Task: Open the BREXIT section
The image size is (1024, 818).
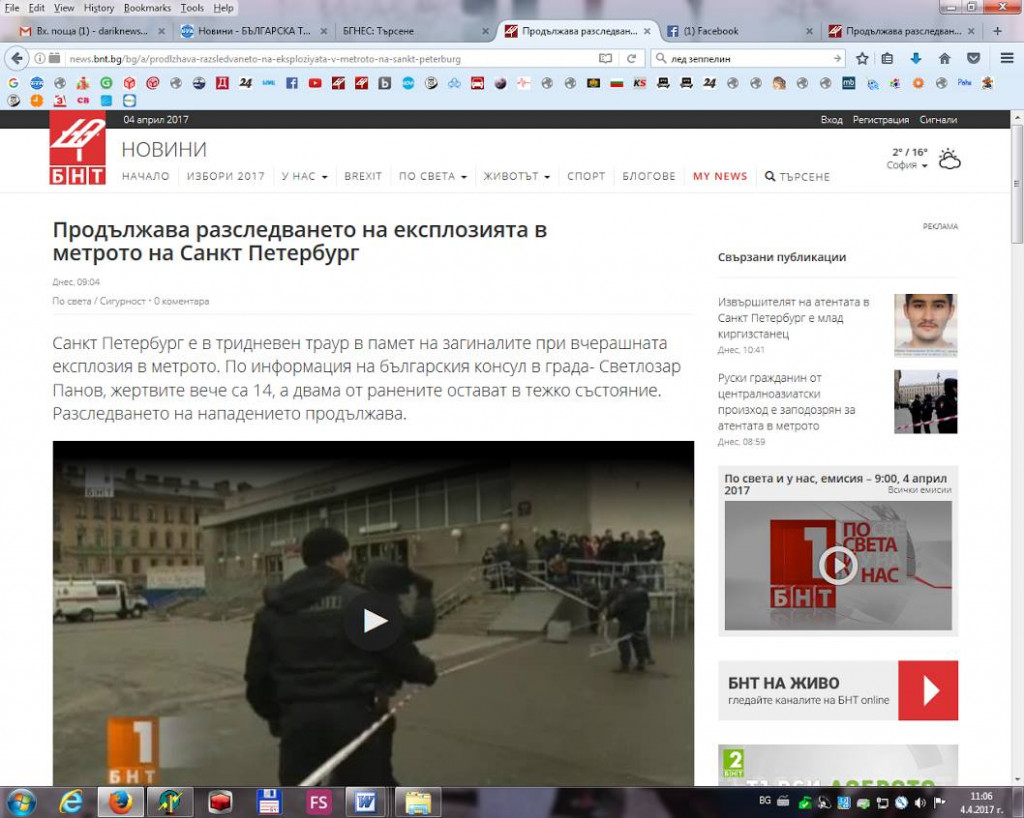Action: 362,176
